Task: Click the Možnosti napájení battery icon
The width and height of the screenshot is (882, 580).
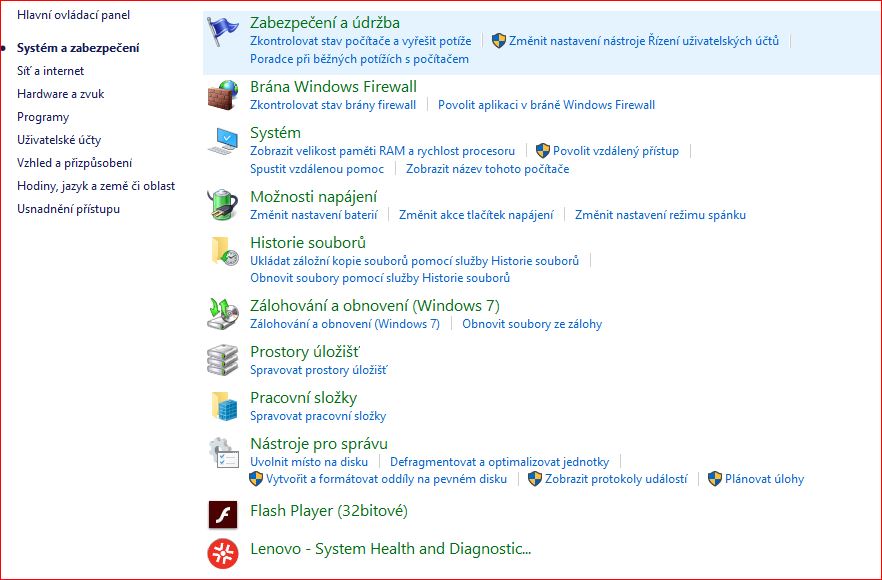Action: point(223,205)
